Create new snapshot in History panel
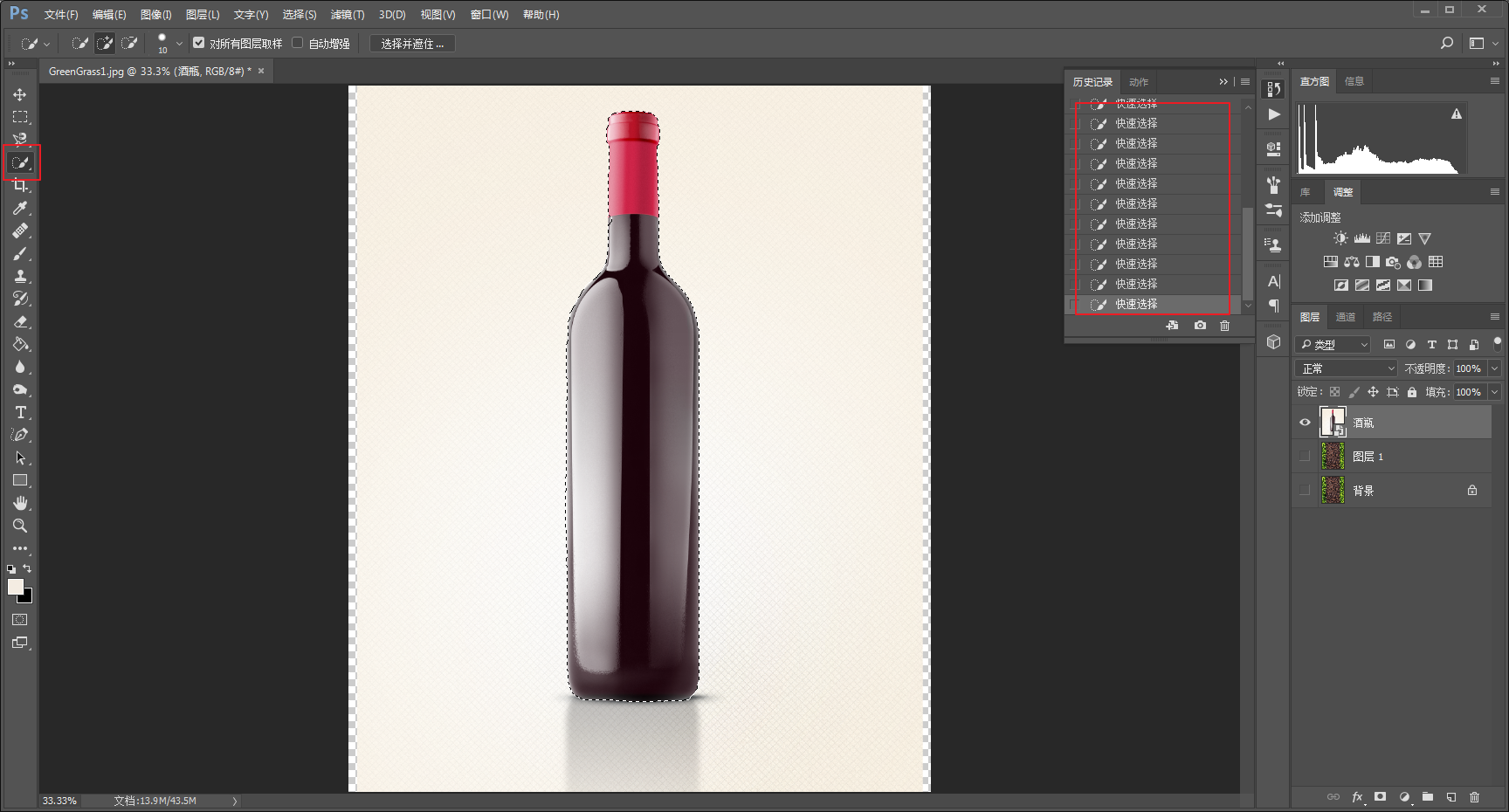The height and width of the screenshot is (812, 1509). pos(1200,326)
